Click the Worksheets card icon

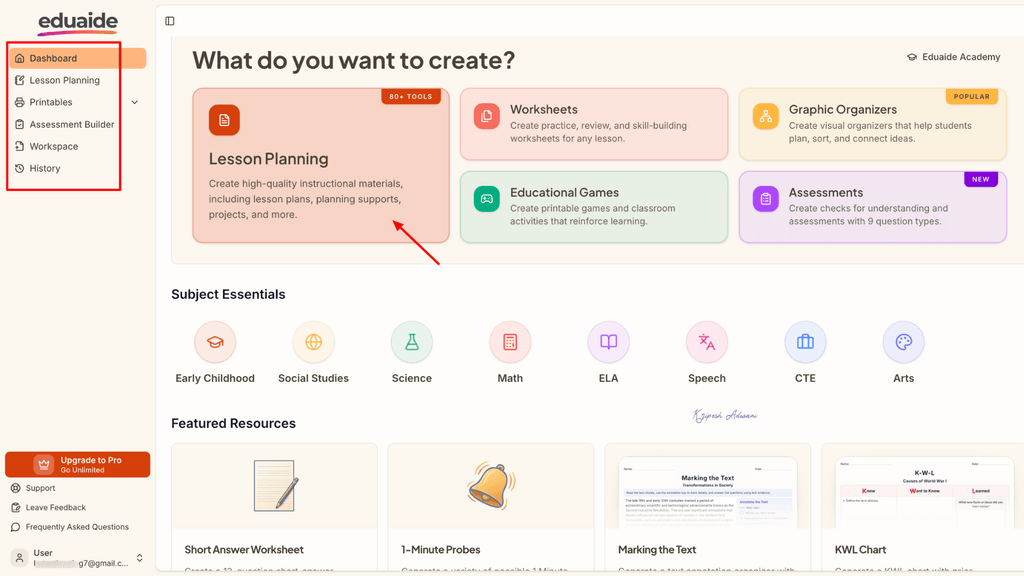point(487,116)
